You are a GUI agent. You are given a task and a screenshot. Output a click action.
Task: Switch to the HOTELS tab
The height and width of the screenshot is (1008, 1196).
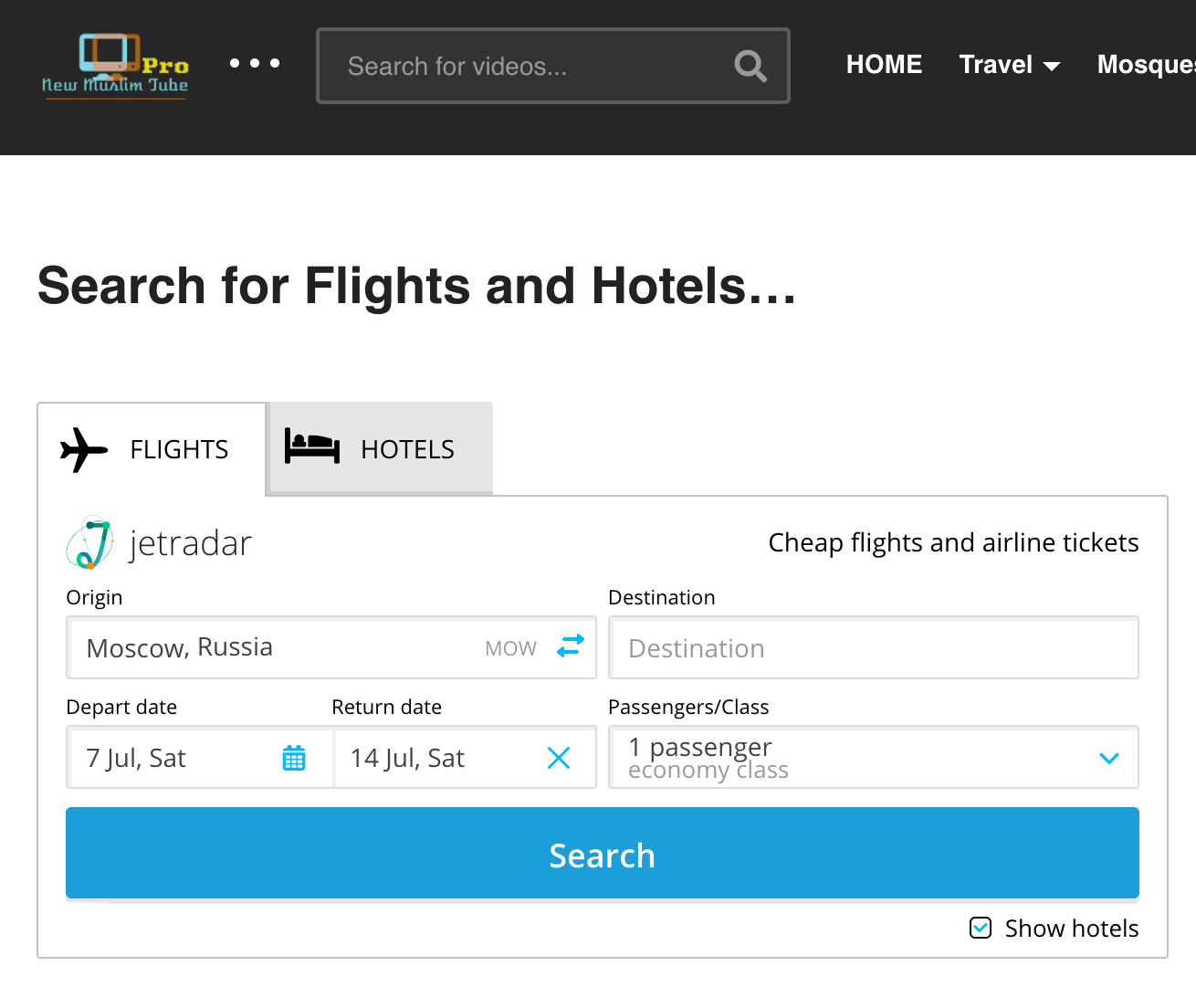[x=381, y=449]
